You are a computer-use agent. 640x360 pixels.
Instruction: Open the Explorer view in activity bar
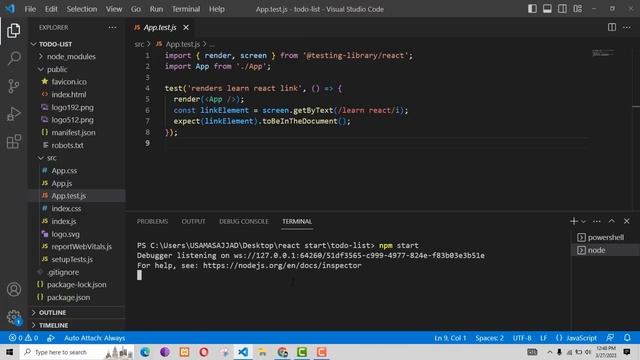[13, 31]
